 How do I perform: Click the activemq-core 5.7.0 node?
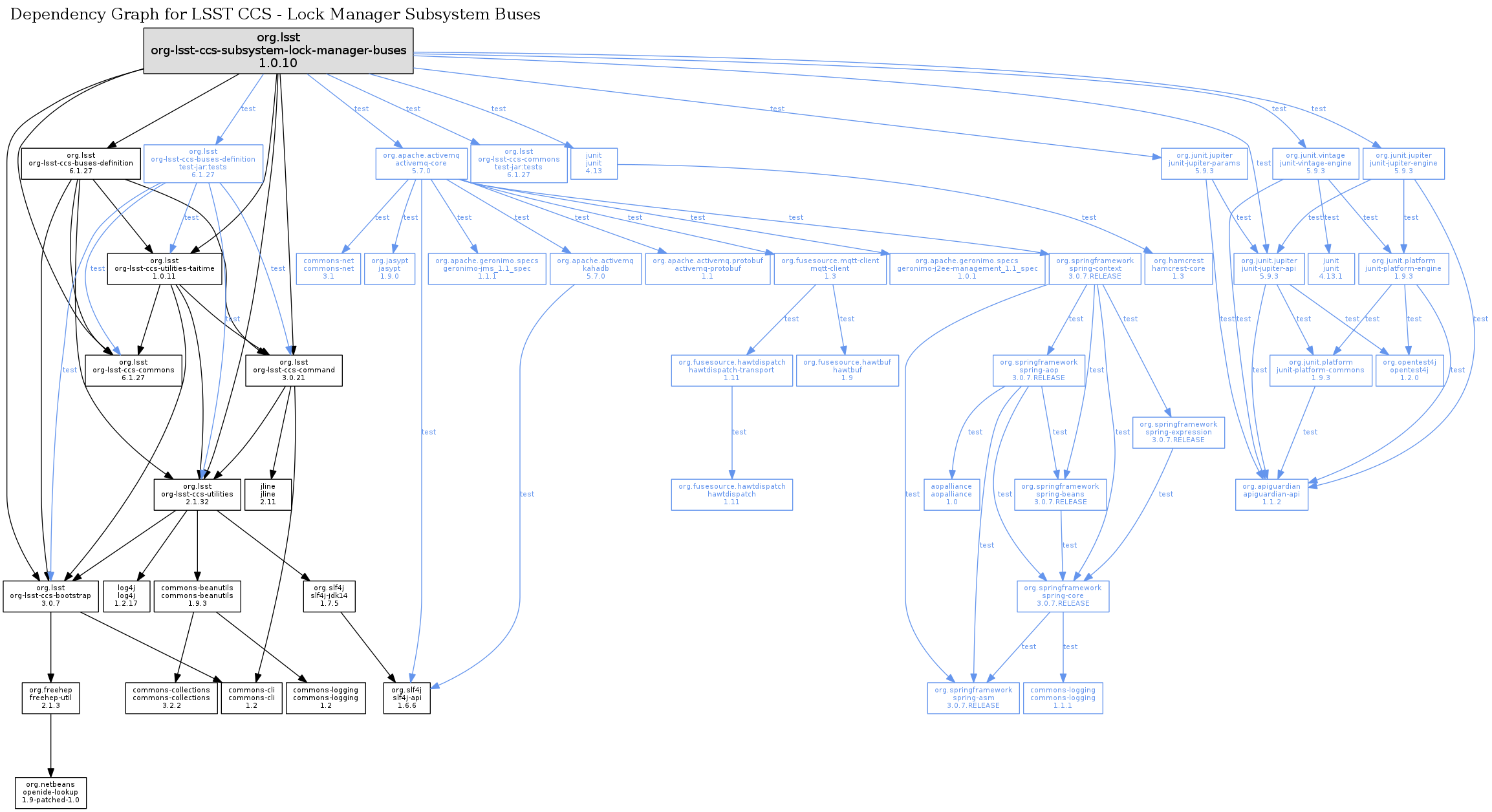pyautogui.click(x=421, y=164)
